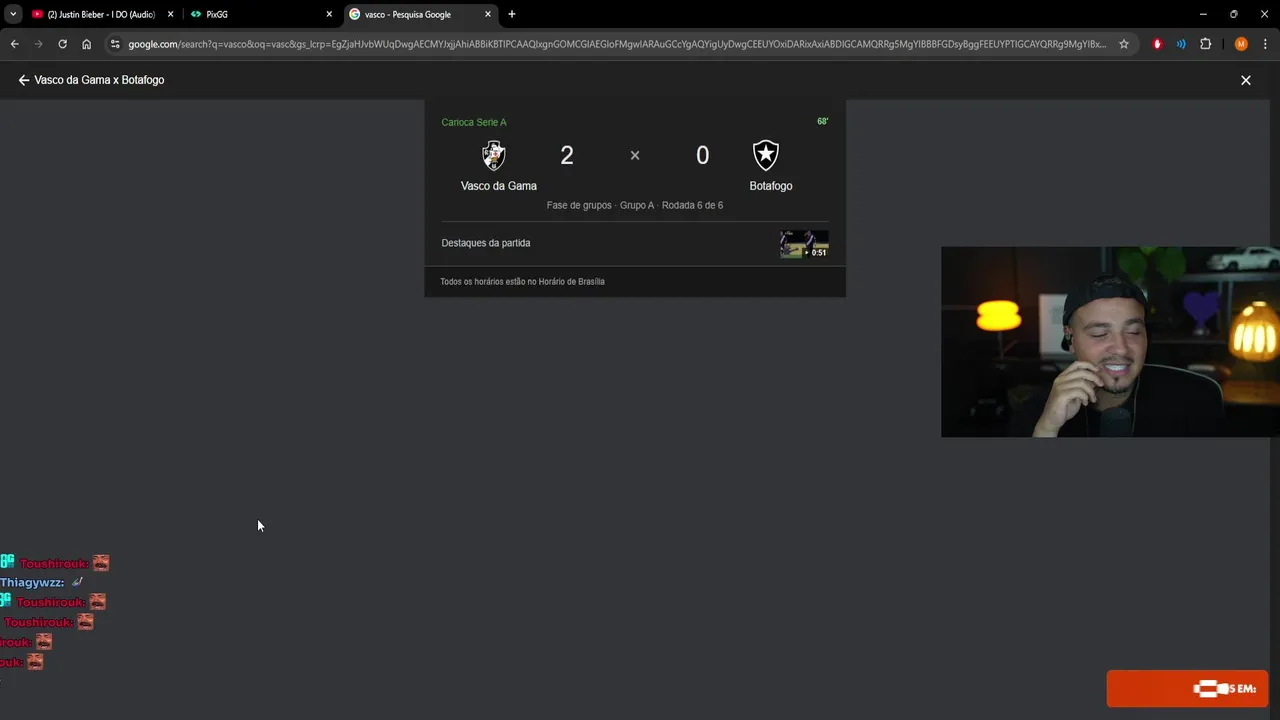Reload the current page
Screen dimensions: 1280x720
tap(62, 44)
